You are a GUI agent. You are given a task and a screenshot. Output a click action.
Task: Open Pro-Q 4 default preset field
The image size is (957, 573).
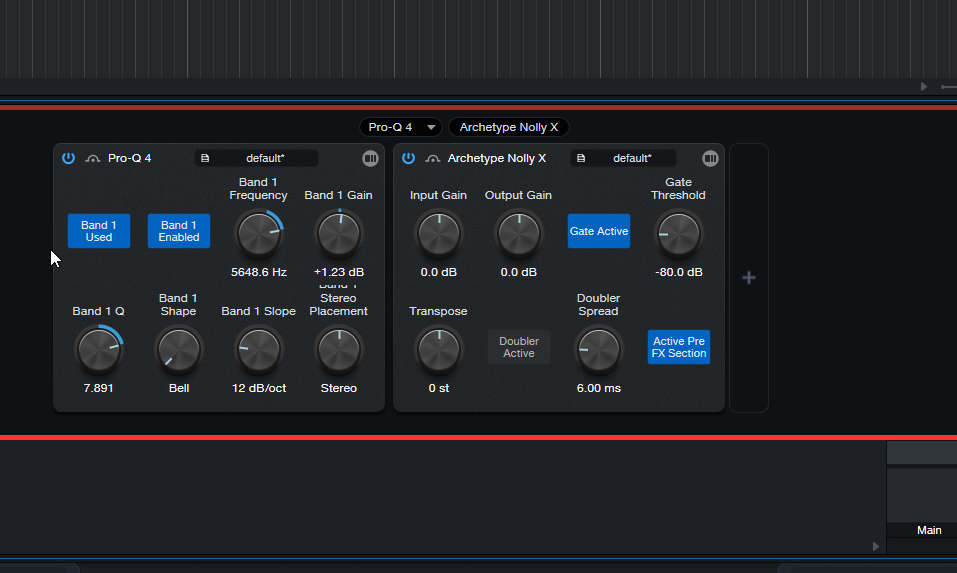256,158
